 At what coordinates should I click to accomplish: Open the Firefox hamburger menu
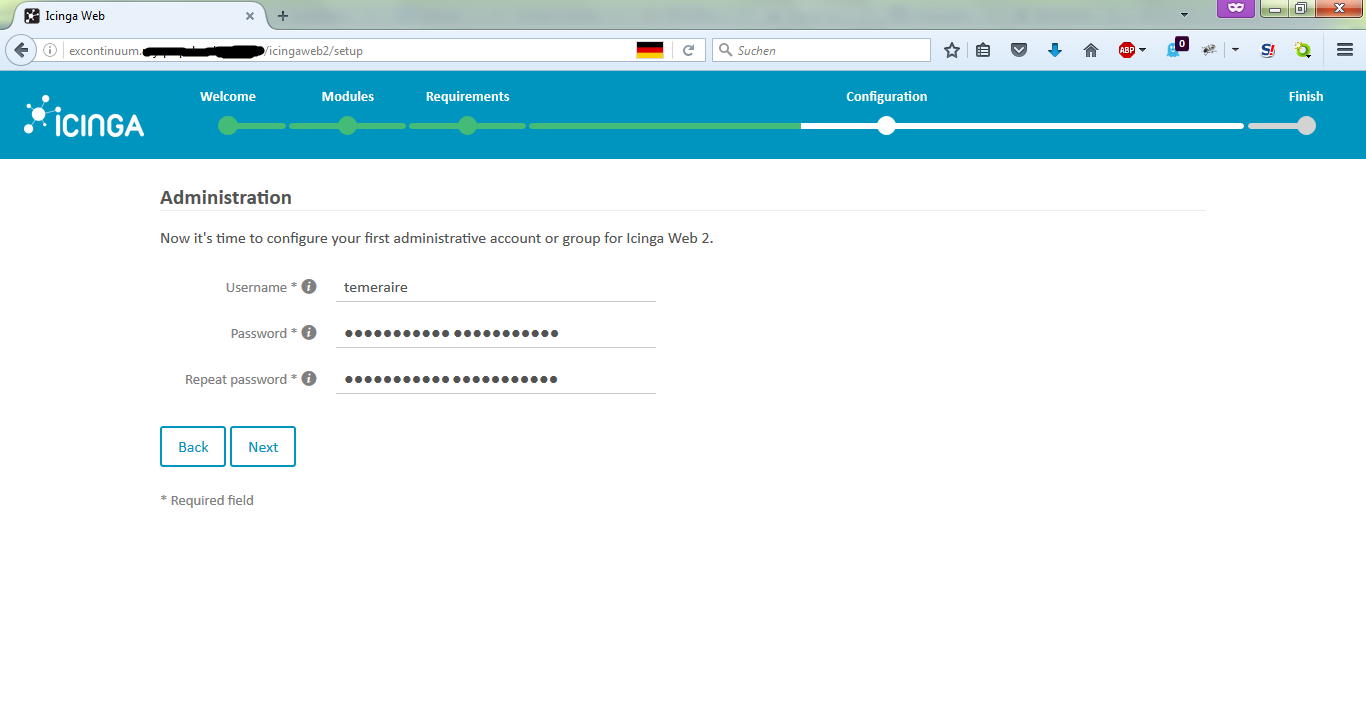click(1345, 50)
